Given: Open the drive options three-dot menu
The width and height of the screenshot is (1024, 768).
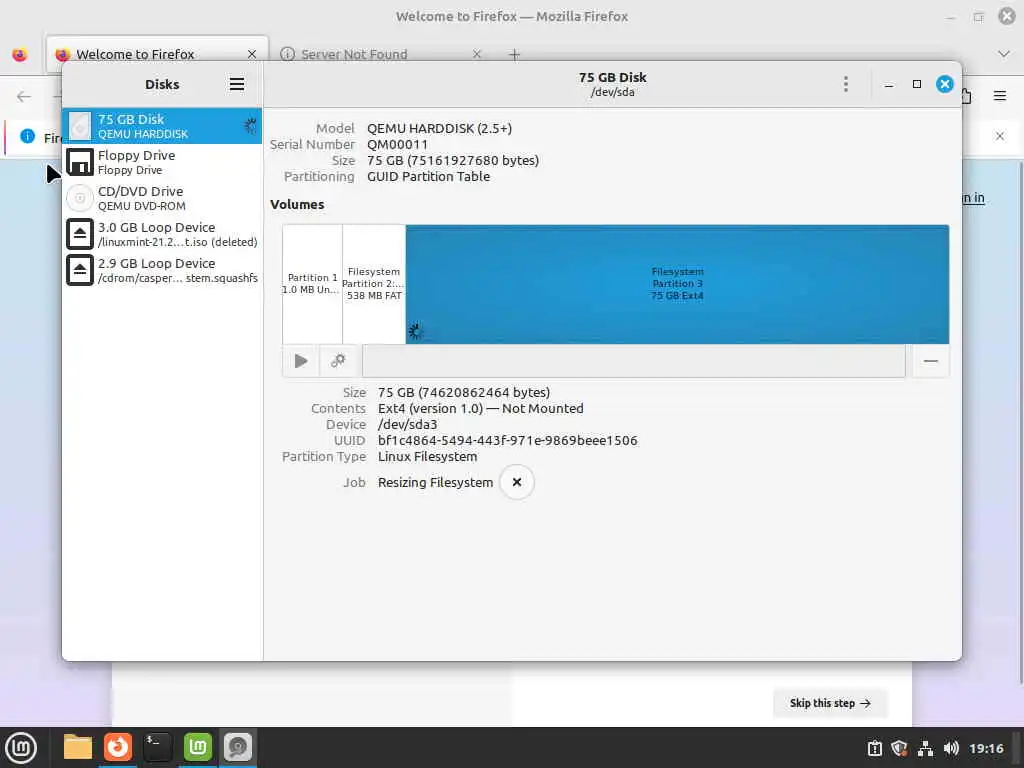Looking at the screenshot, I should click(x=846, y=84).
